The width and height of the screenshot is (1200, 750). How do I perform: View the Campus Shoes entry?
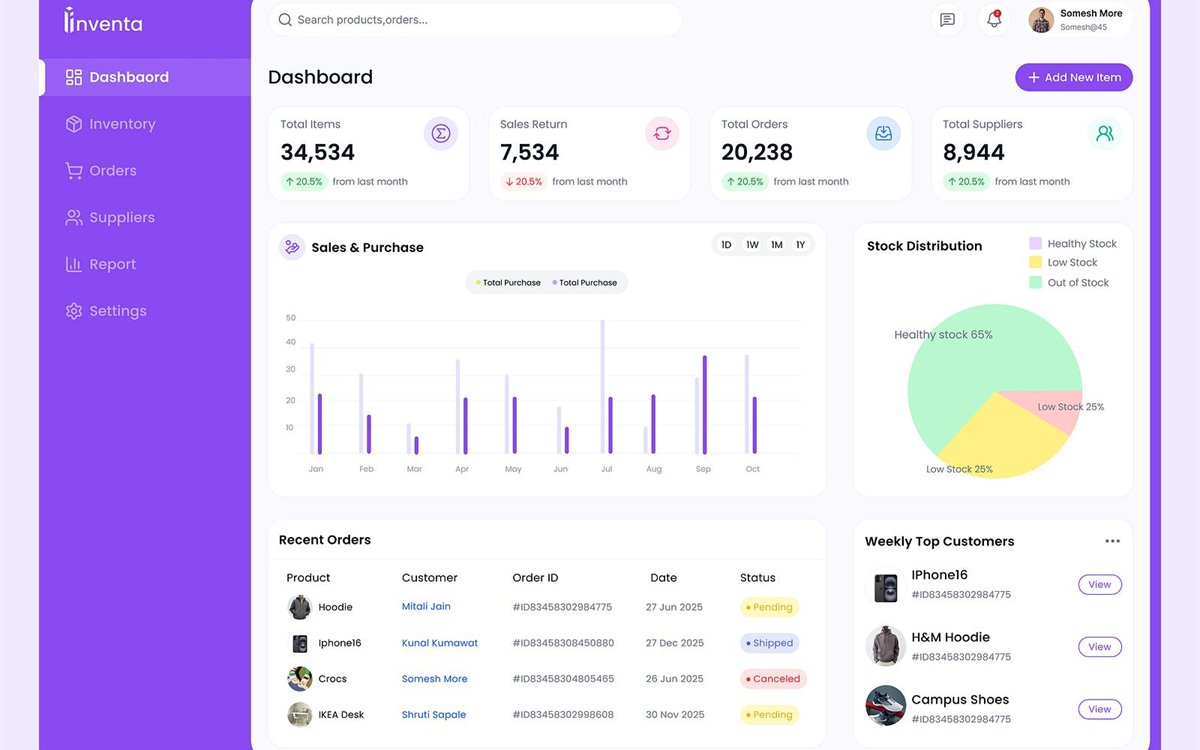tap(1100, 709)
